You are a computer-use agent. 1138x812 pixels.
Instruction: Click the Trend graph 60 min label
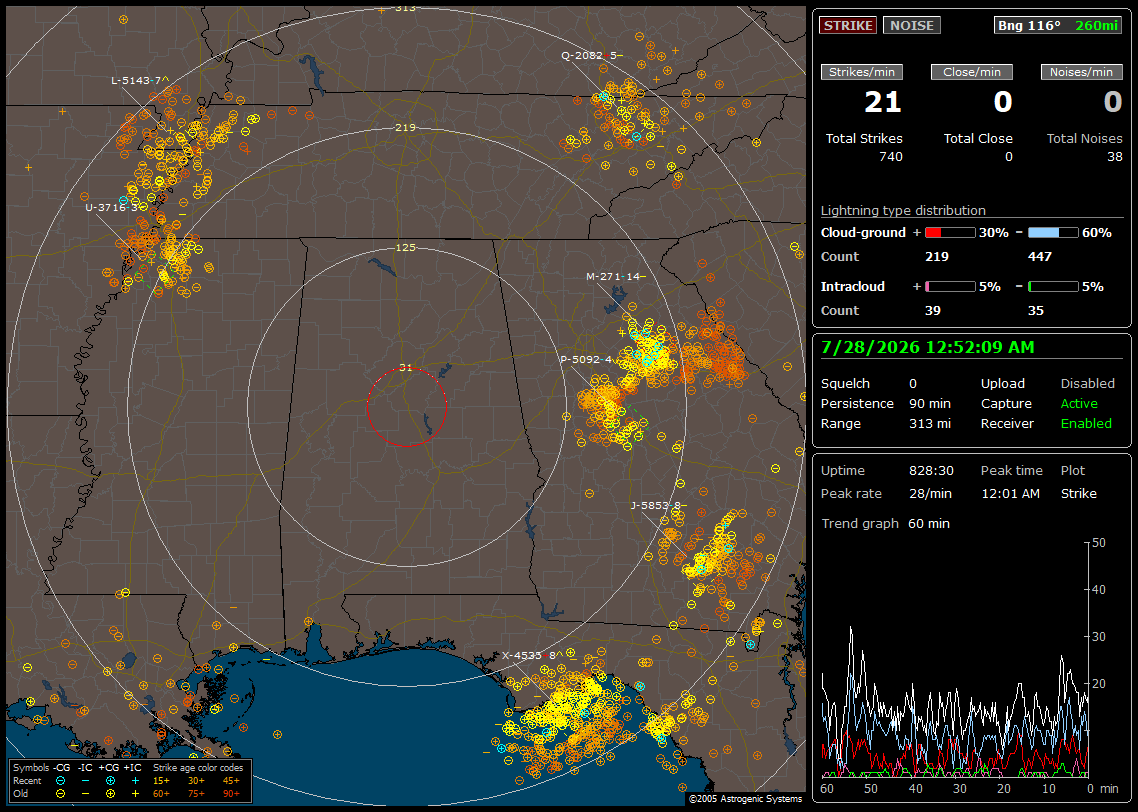(x=885, y=523)
